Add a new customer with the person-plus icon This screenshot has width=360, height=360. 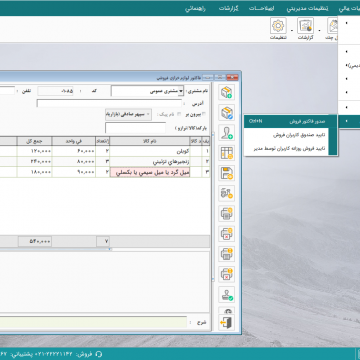tap(227, 132)
